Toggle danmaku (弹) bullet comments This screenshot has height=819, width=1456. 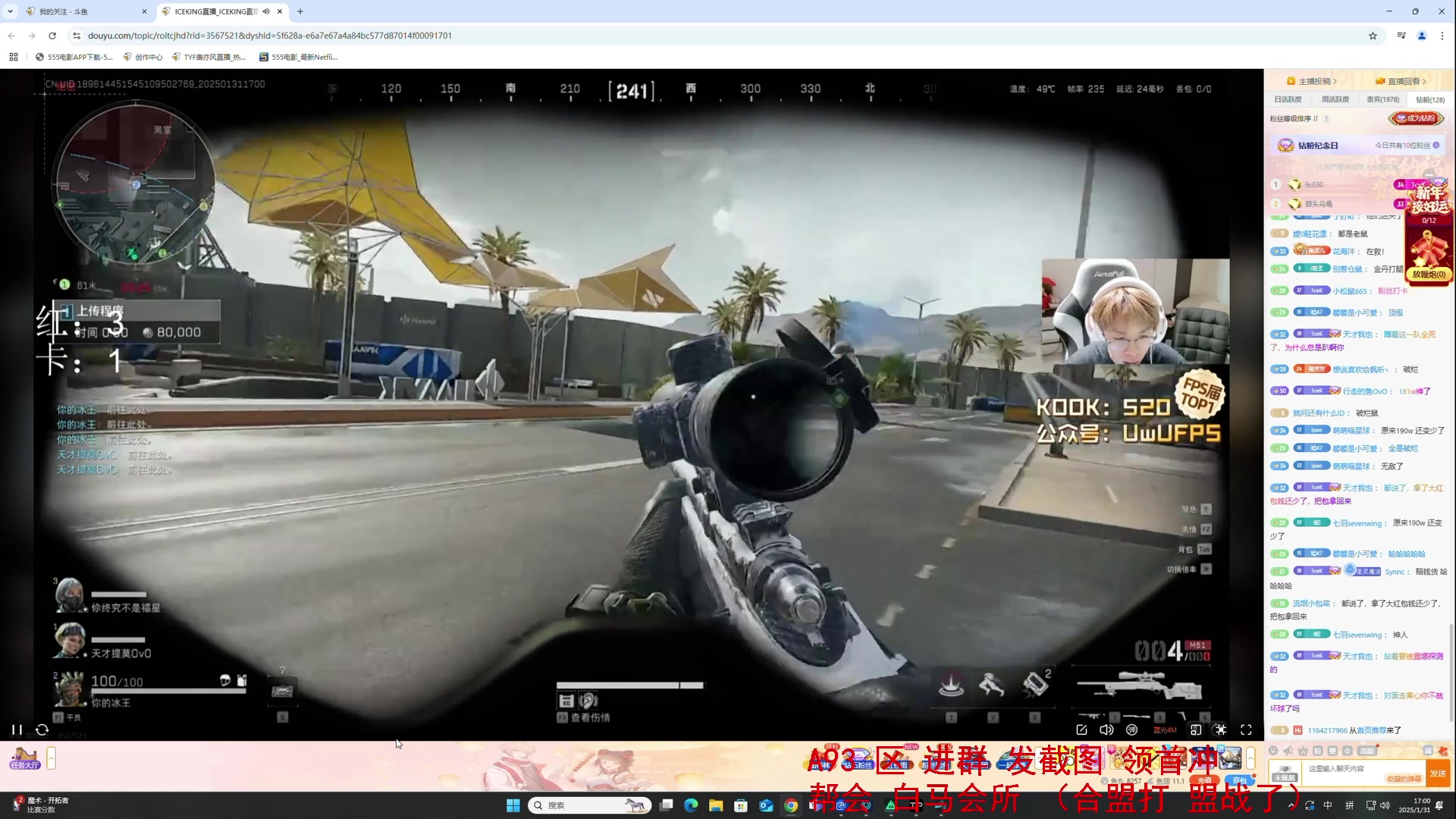(1131, 730)
